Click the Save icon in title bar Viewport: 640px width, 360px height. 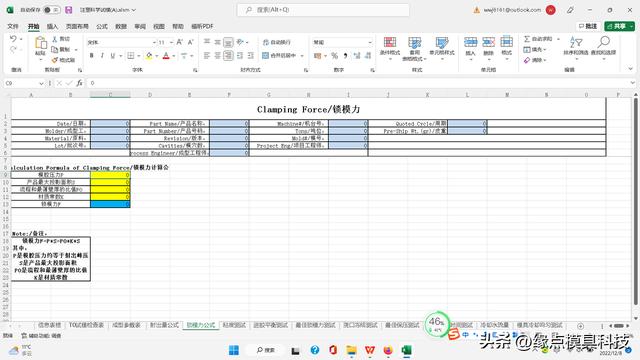69,10
